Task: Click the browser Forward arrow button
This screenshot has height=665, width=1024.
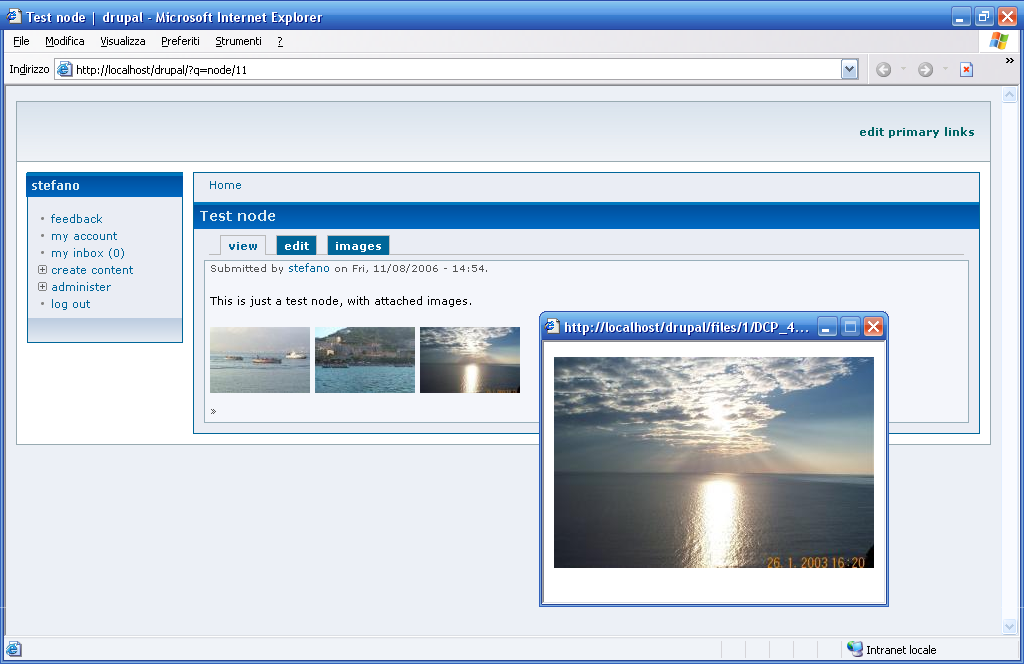Action: (925, 69)
